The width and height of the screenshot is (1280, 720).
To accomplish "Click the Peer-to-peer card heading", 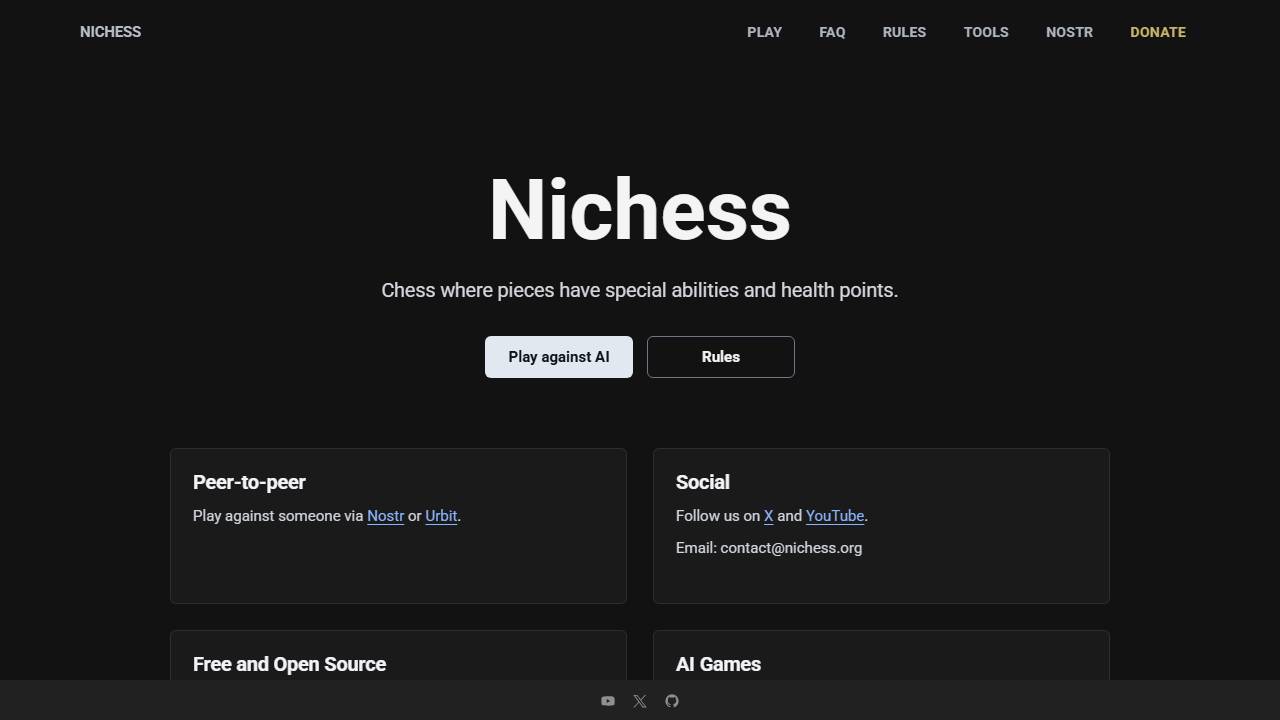I will [249, 482].
